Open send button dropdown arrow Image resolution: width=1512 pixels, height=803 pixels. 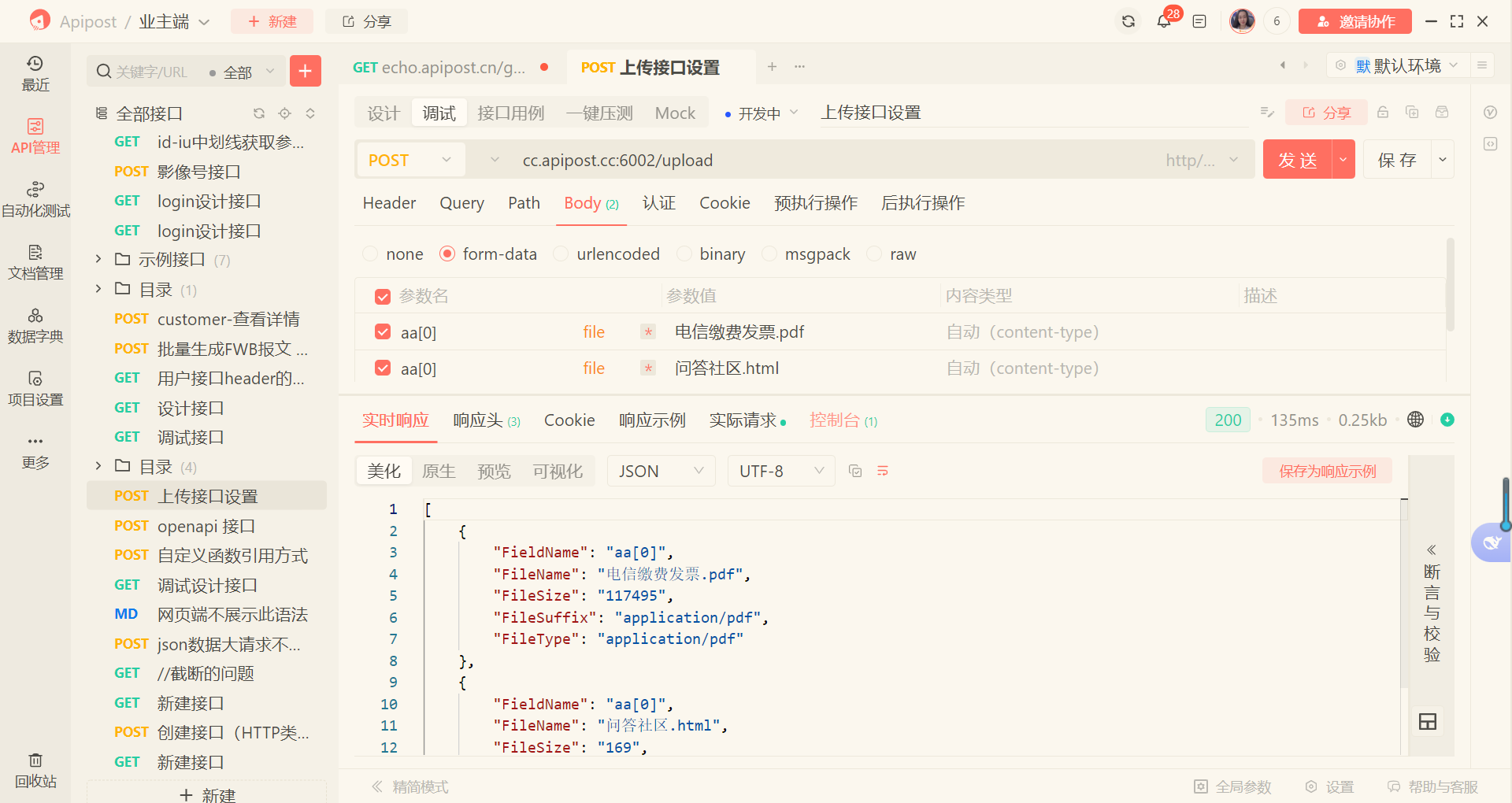1343,160
